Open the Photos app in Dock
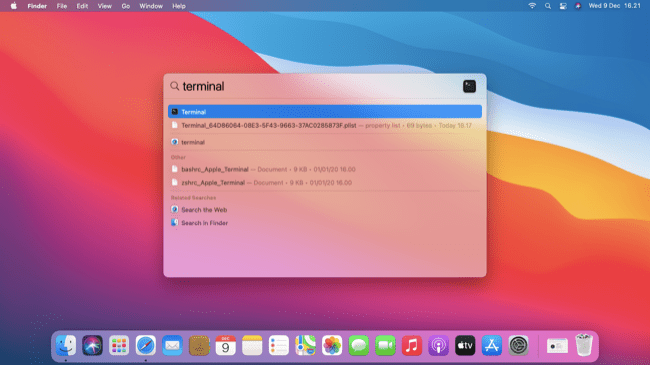650x365 pixels. (332, 345)
